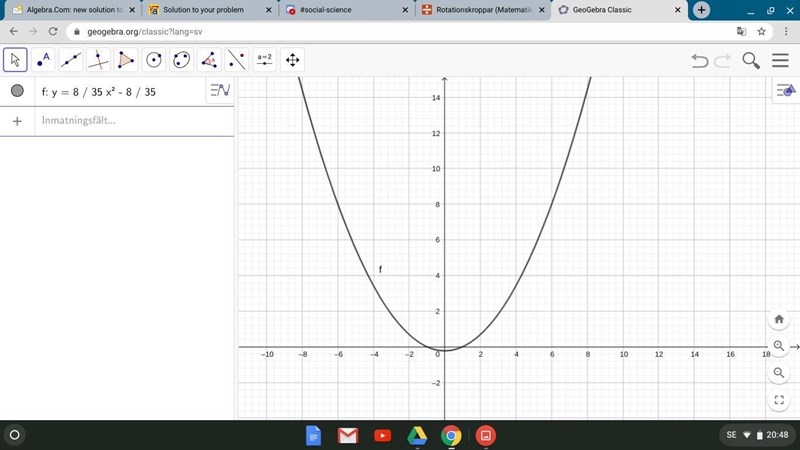Open the graphics view style bar

click(784, 91)
